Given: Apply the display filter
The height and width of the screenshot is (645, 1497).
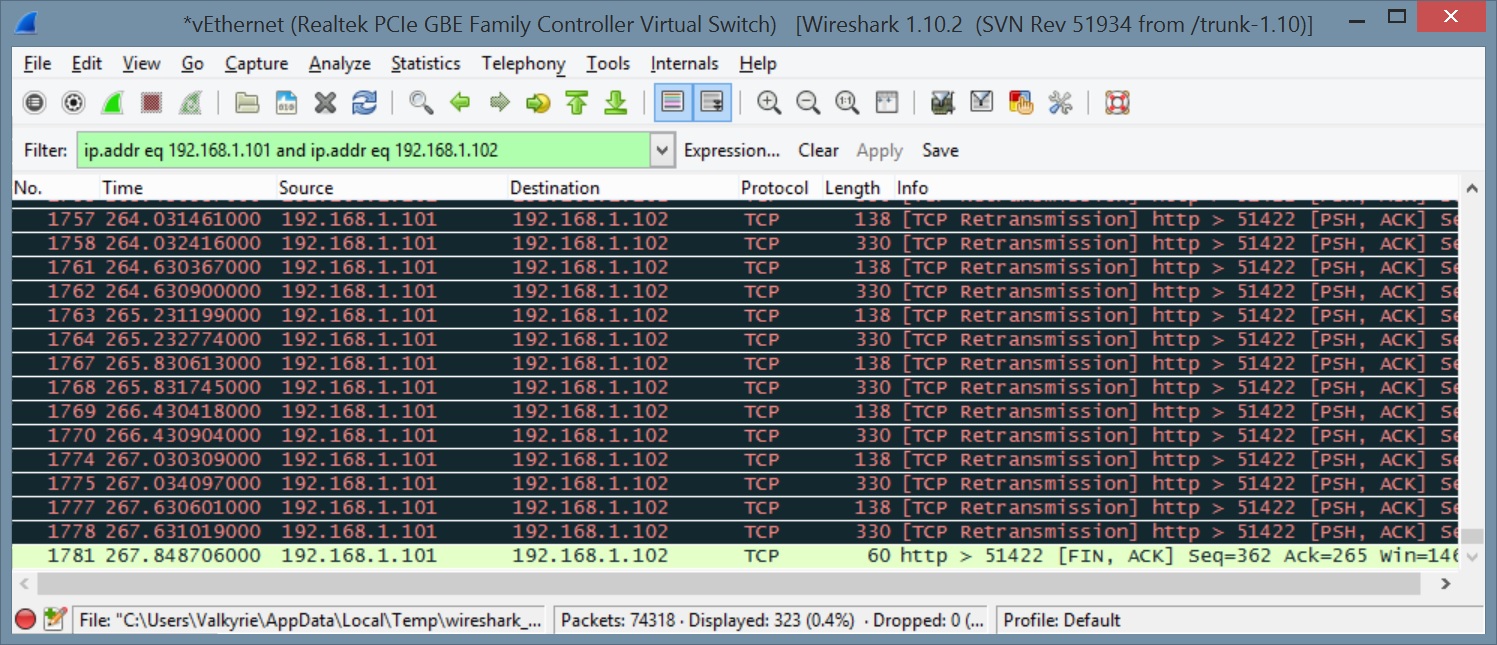Looking at the screenshot, I should tap(880, 151).
